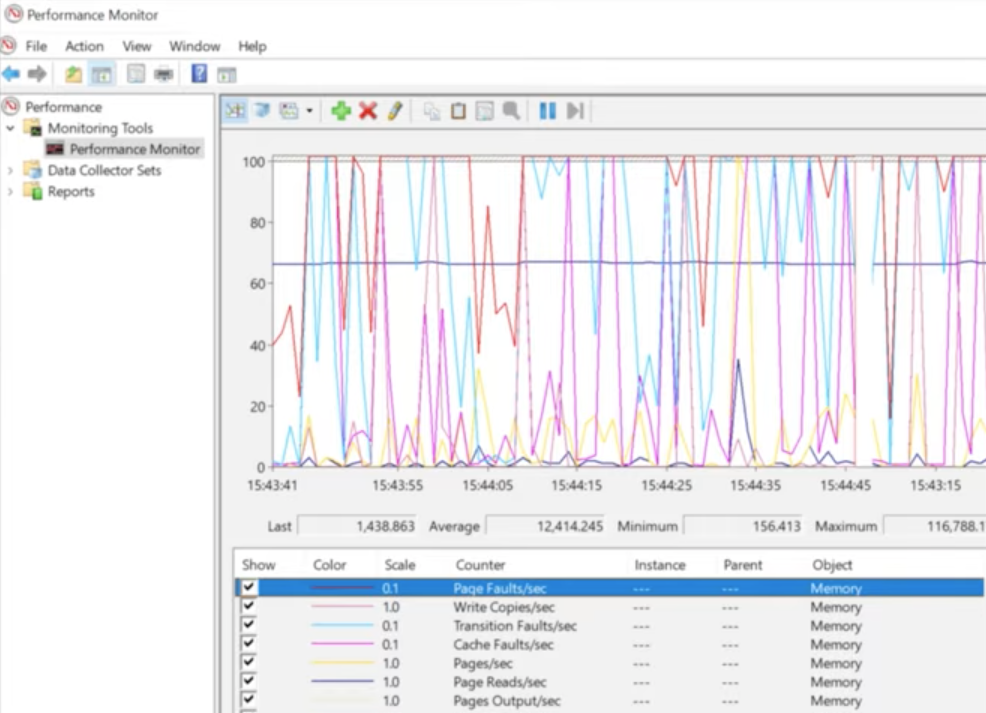The height and width of the screenshot is (713, 986).
Task: Uncheck Show for Page Reads/sec
Action: [249, 681]
